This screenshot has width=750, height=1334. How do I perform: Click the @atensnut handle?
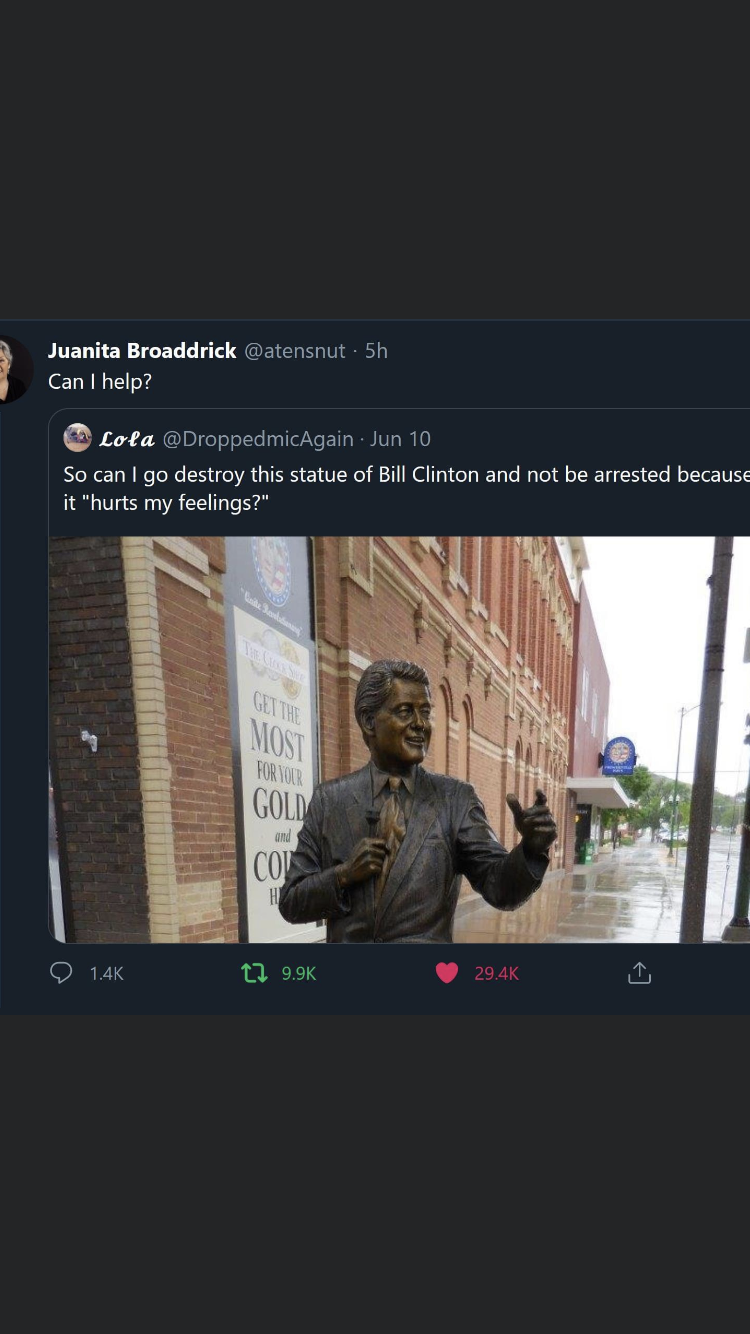point(295,351)
